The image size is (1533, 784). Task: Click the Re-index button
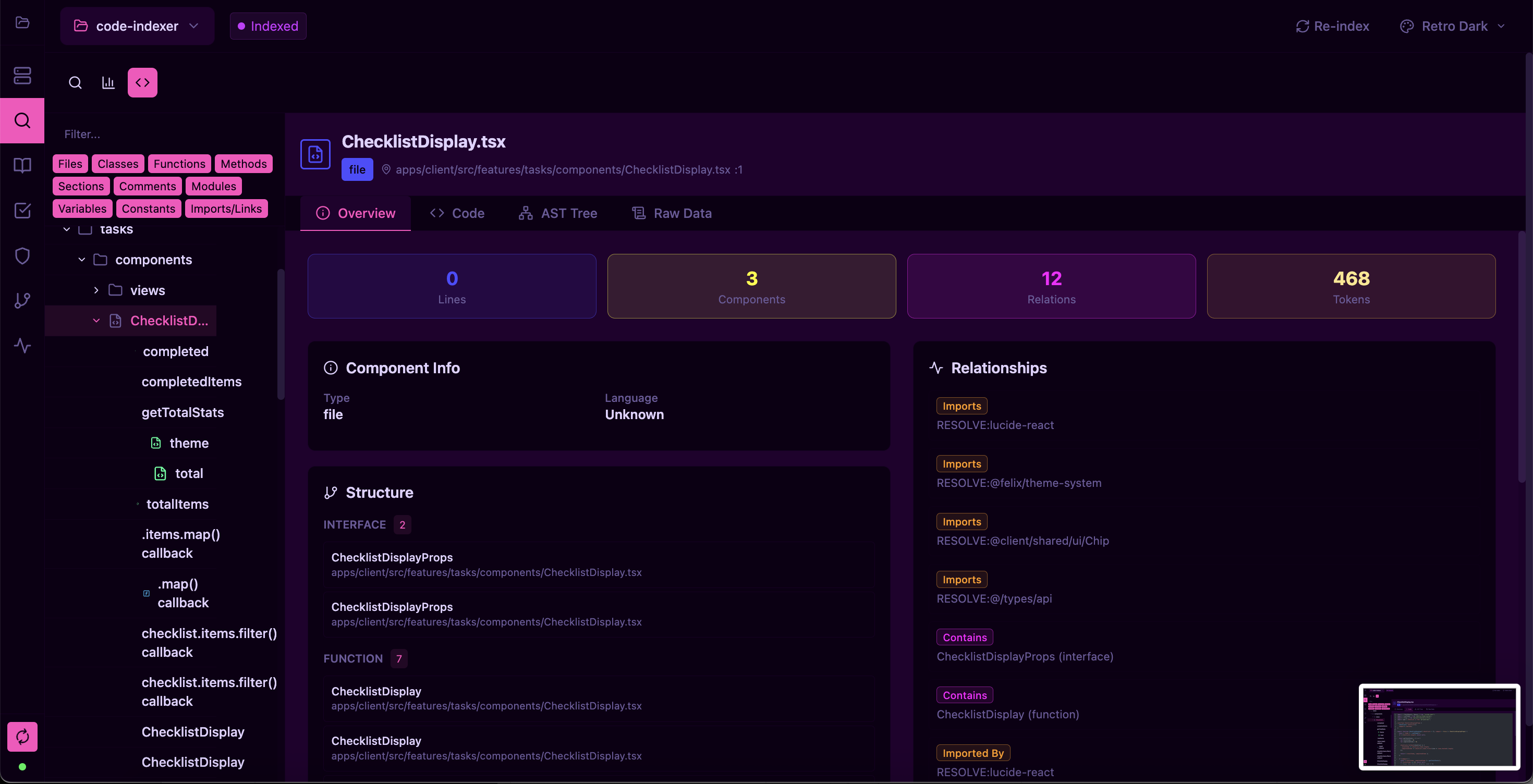(x=1332, y=26)
